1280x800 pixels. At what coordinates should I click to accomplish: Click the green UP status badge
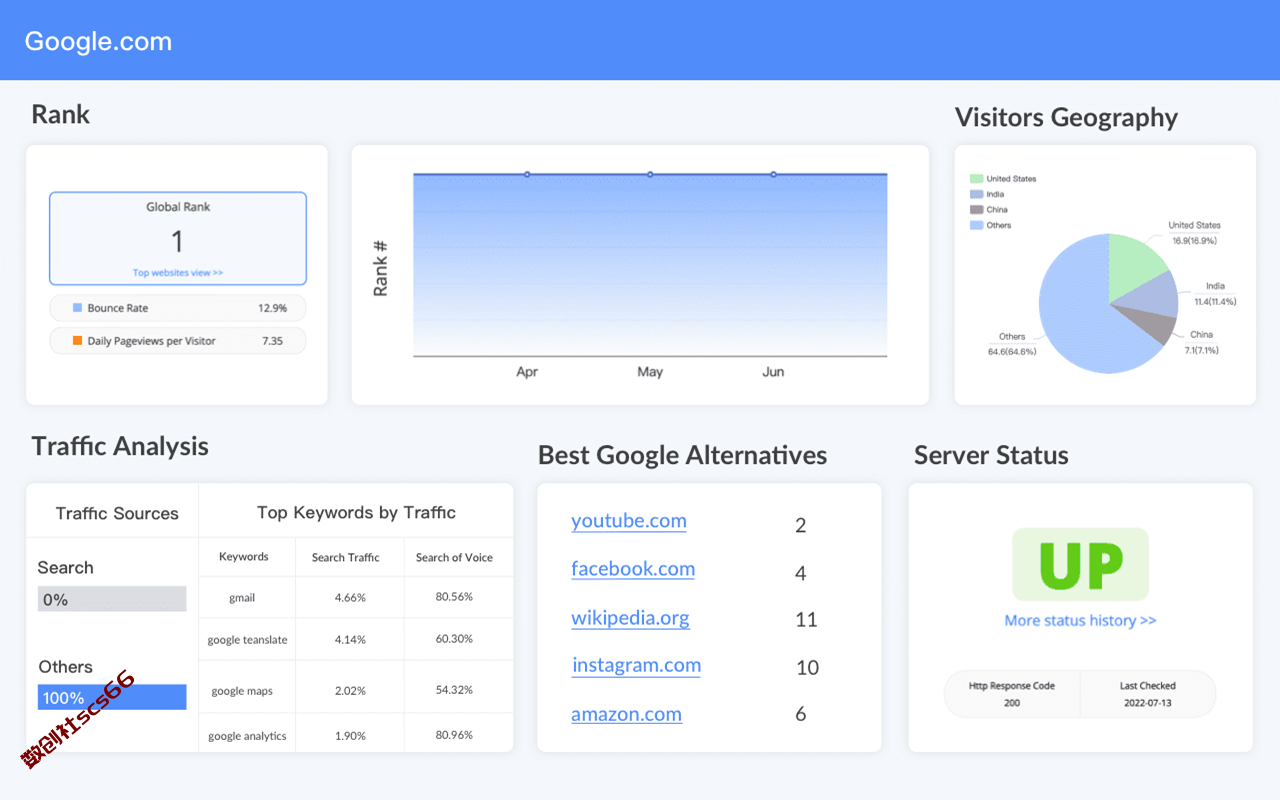coord(1080,564)
